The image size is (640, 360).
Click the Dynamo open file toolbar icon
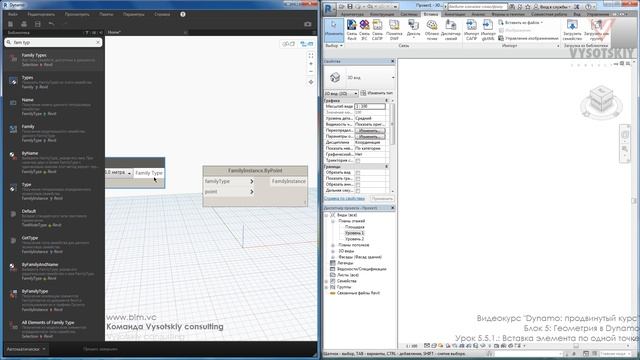click(24, 24)
